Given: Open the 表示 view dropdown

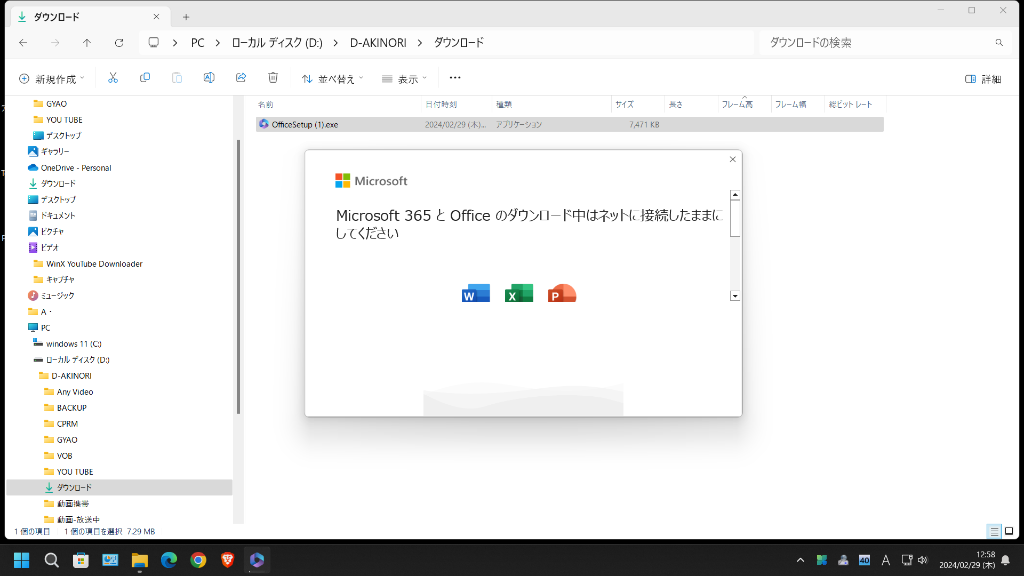Looking at the screenshot, I should 404,79.
